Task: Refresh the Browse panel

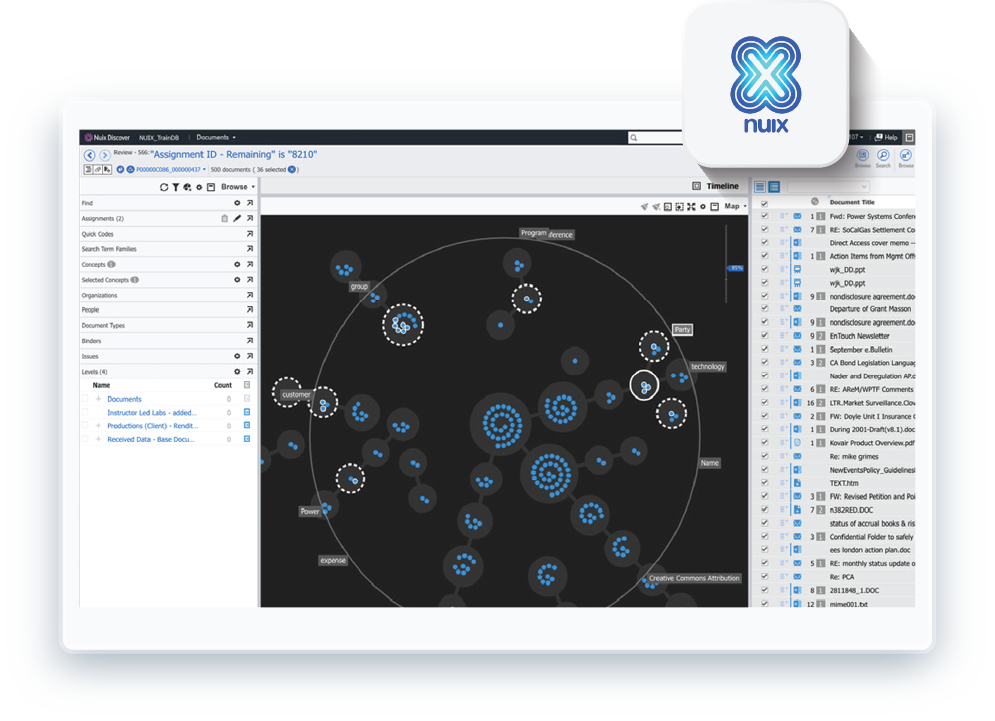Action: coord(164,187)
